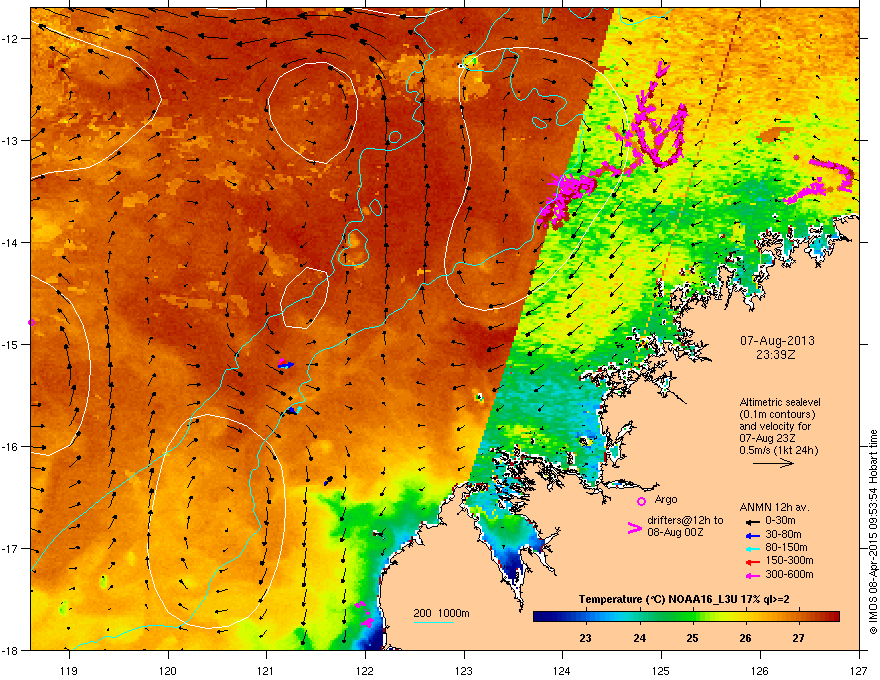Click latitude axis label "-16"

pyautogui.click(x=10, y=447)
